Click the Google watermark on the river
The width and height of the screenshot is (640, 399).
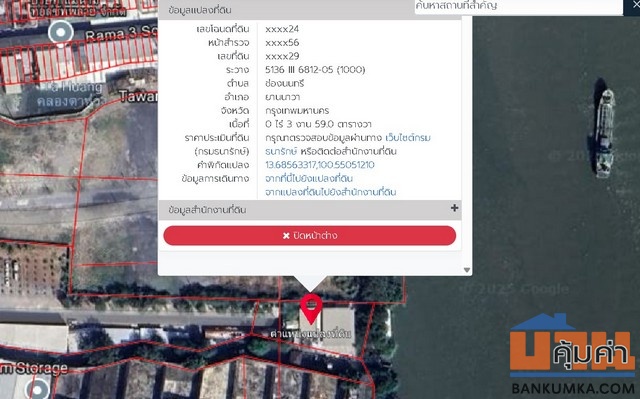[516, 289]
